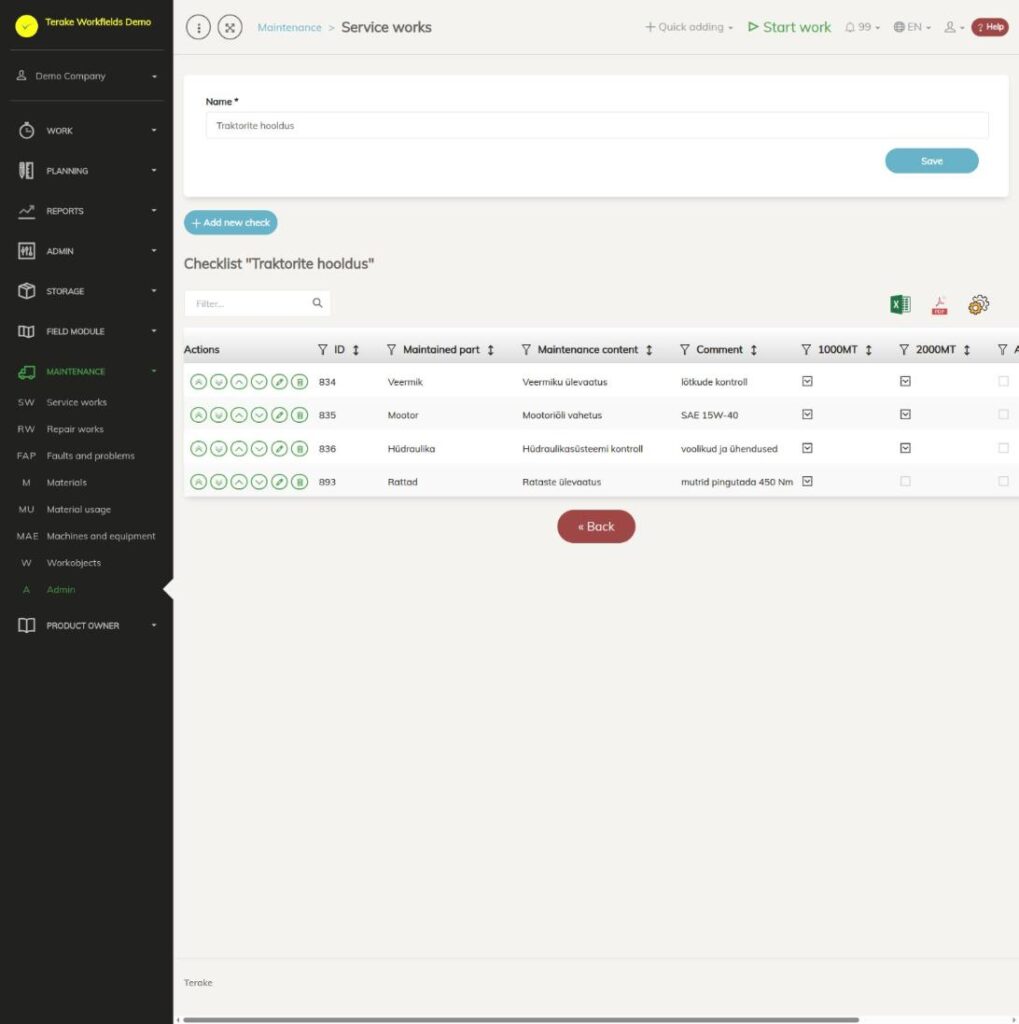Screen dimensions: 1019x1024
Task: Go back with the Back button
Action: (596, 526)
